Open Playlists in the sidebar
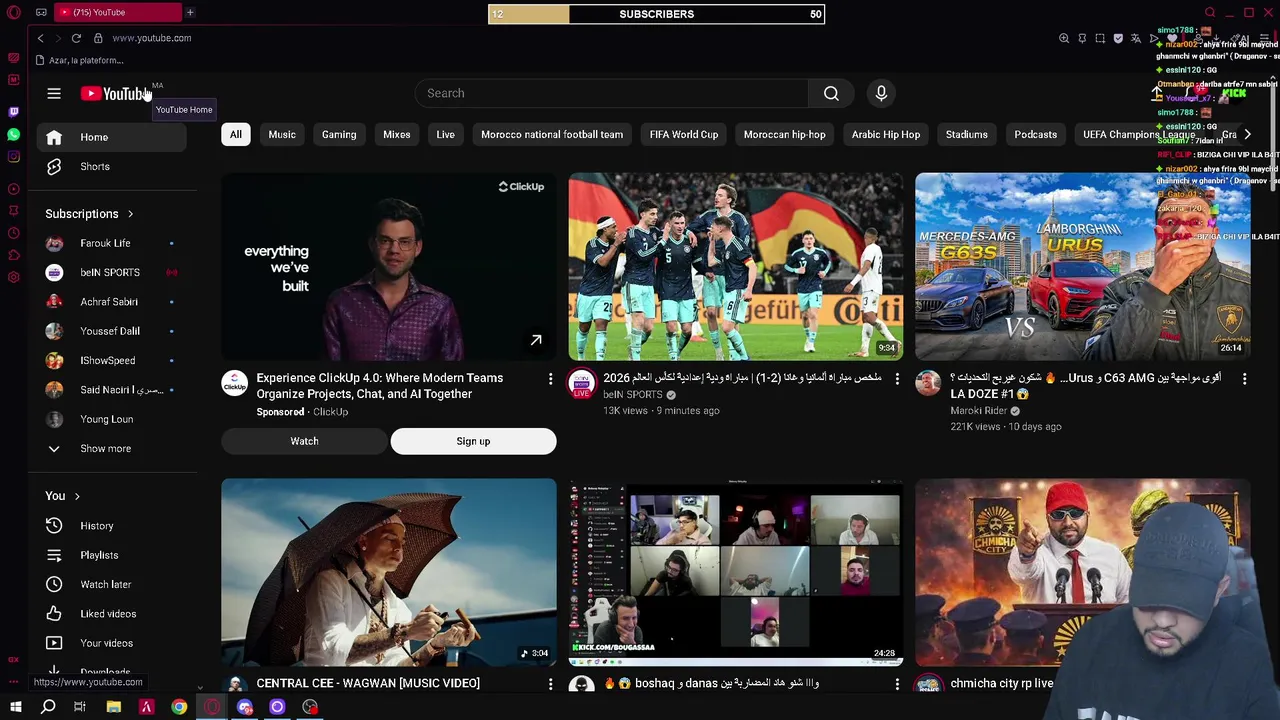This screenshot has width=1280, height=720. tap(112, 555)
